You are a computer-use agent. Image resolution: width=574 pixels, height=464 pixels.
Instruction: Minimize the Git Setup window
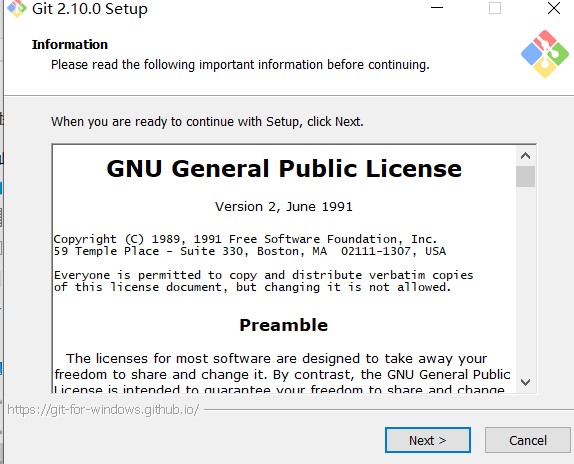pyautogui.click(x=437, y=8)
